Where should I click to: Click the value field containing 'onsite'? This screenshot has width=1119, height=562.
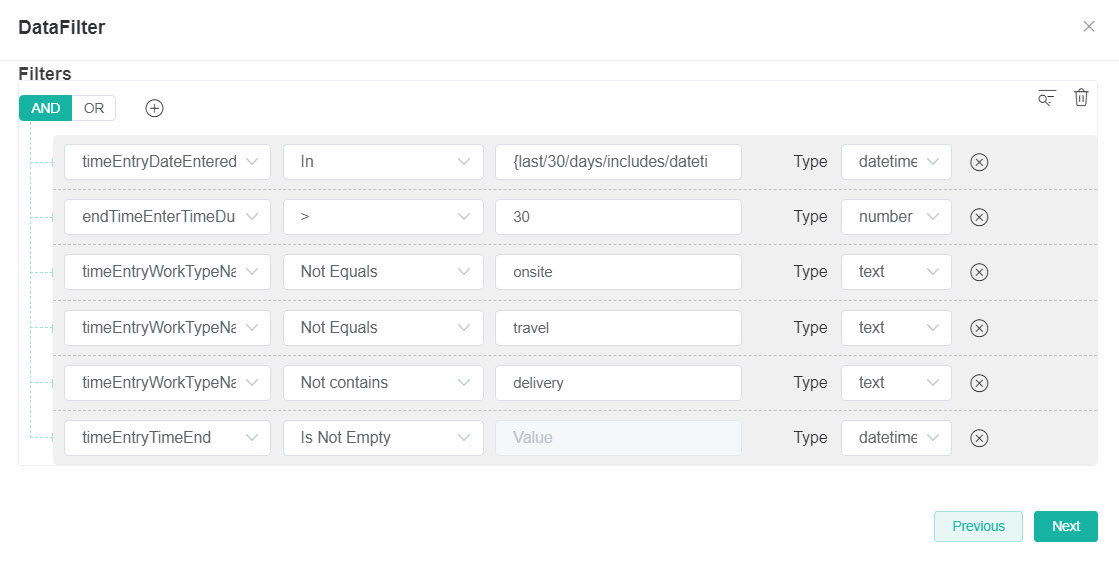(x=618, y=272)
